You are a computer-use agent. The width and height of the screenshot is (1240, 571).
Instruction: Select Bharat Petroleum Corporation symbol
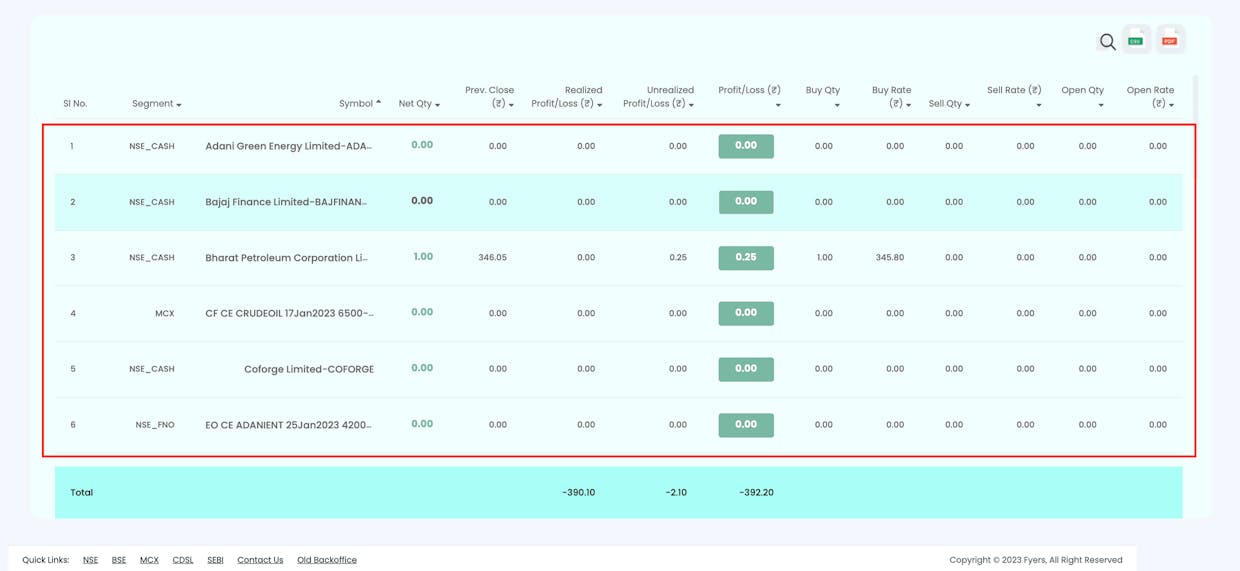pyautogui.click(x=287, y=258)
